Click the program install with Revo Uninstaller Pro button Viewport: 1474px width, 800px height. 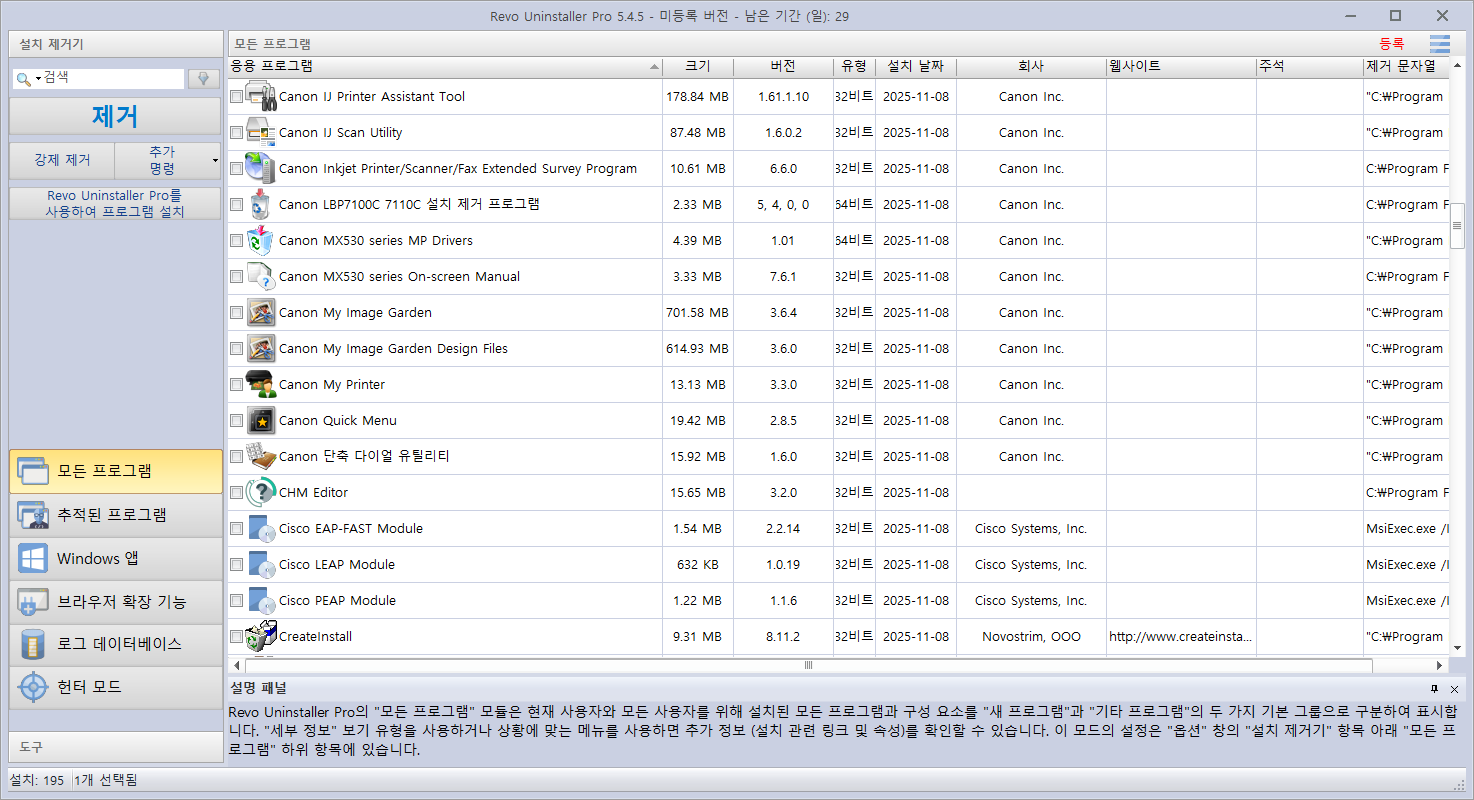[x=115, y=204]
